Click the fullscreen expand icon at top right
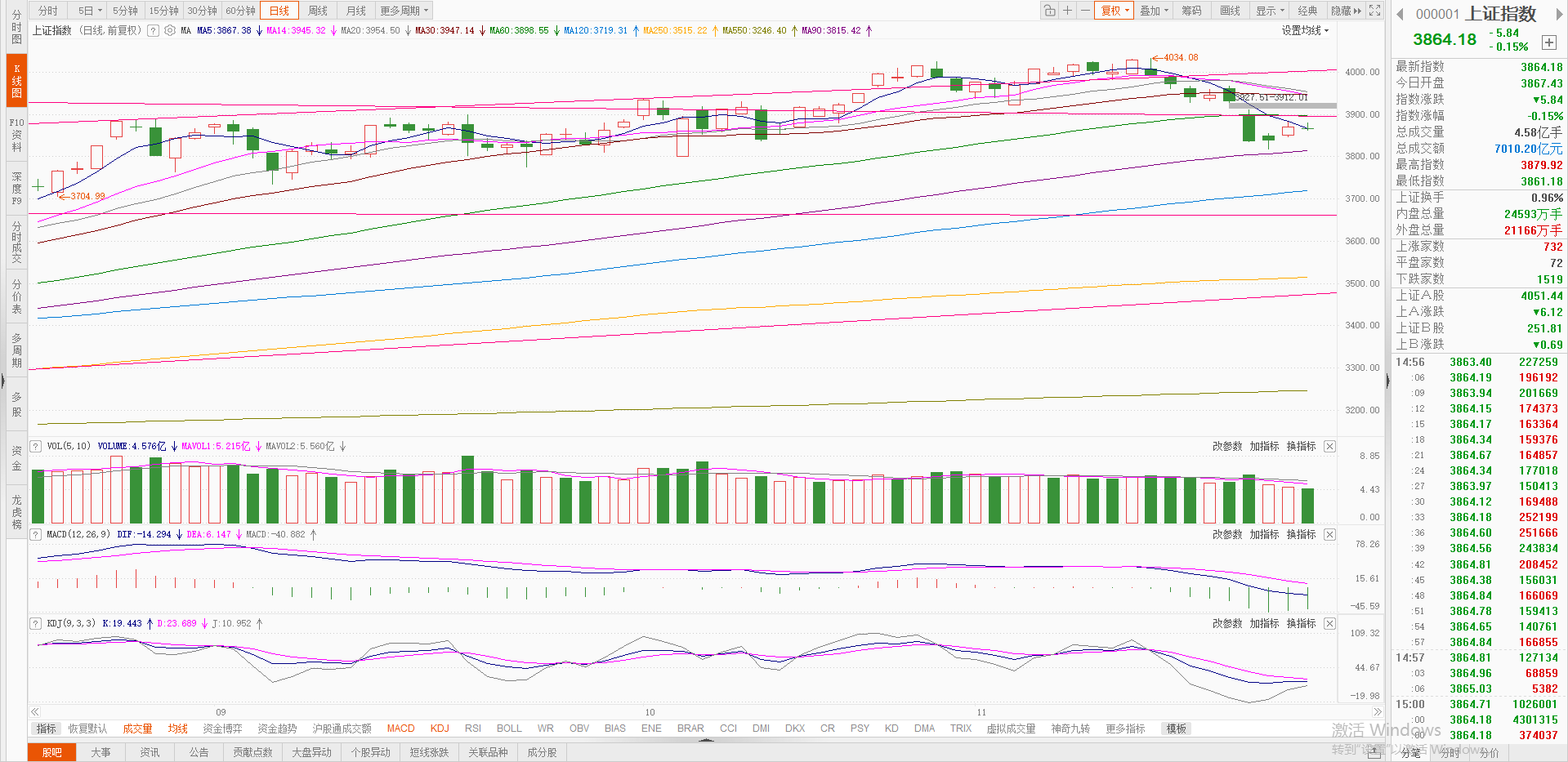This screenshot has width=1568, height=762. point(1375,11)
